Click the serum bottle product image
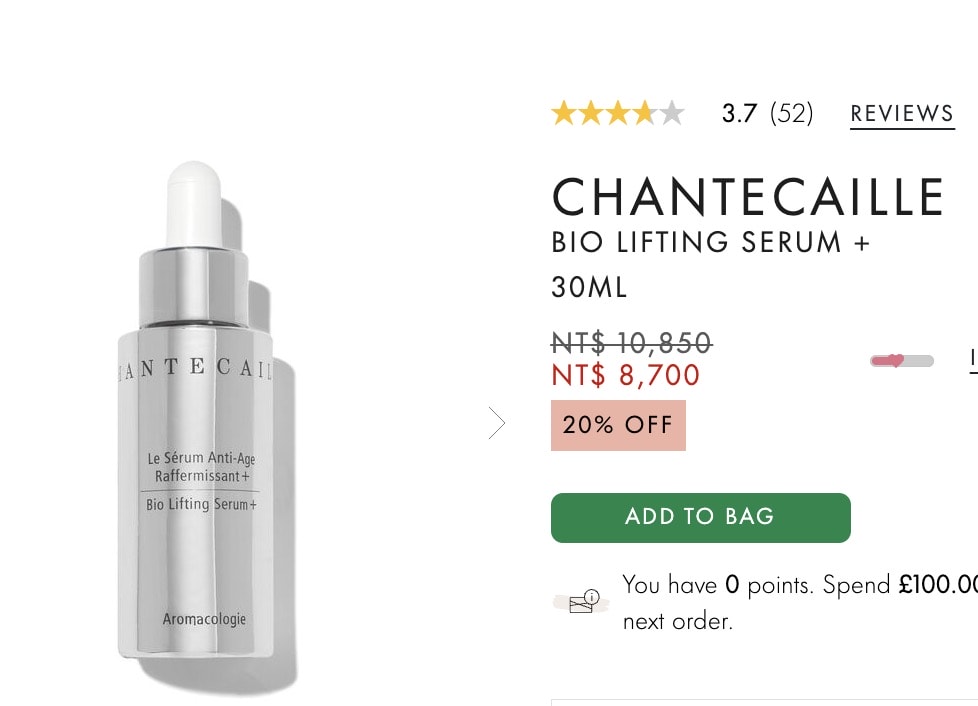This screenshot has height=706, width=978. tap(202, 424)
